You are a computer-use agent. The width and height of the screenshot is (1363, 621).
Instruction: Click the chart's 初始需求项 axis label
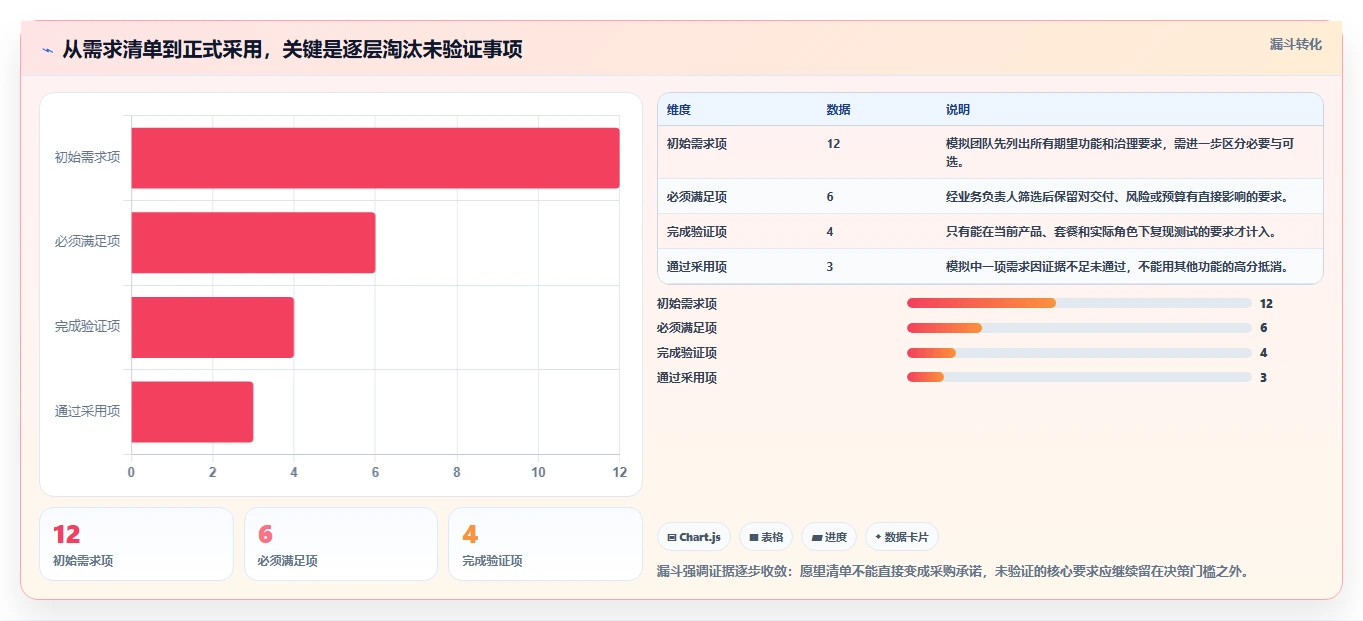point(87,157)
